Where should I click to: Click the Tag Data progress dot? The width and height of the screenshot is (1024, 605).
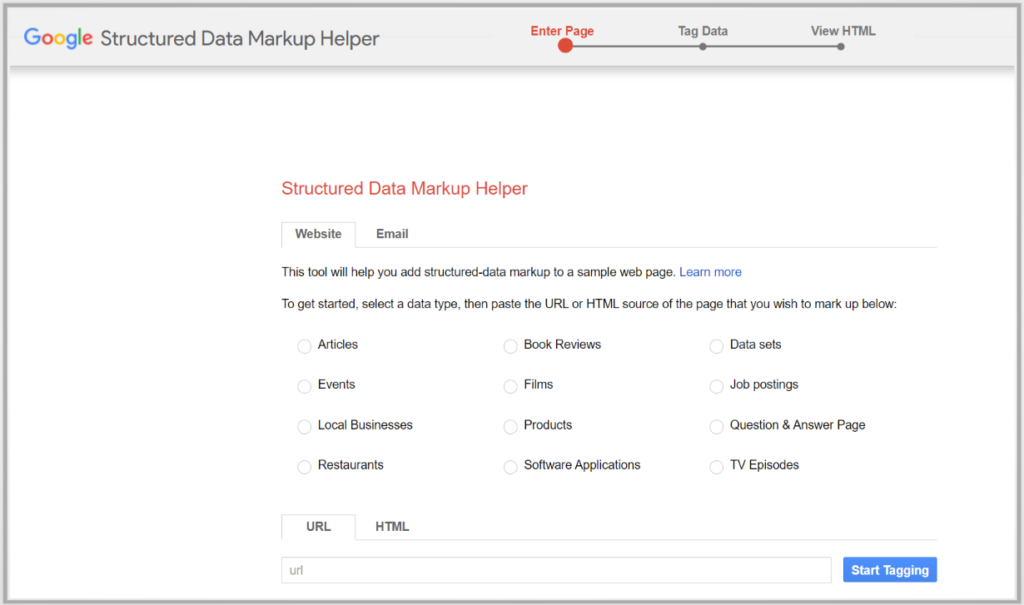[703, 45]
